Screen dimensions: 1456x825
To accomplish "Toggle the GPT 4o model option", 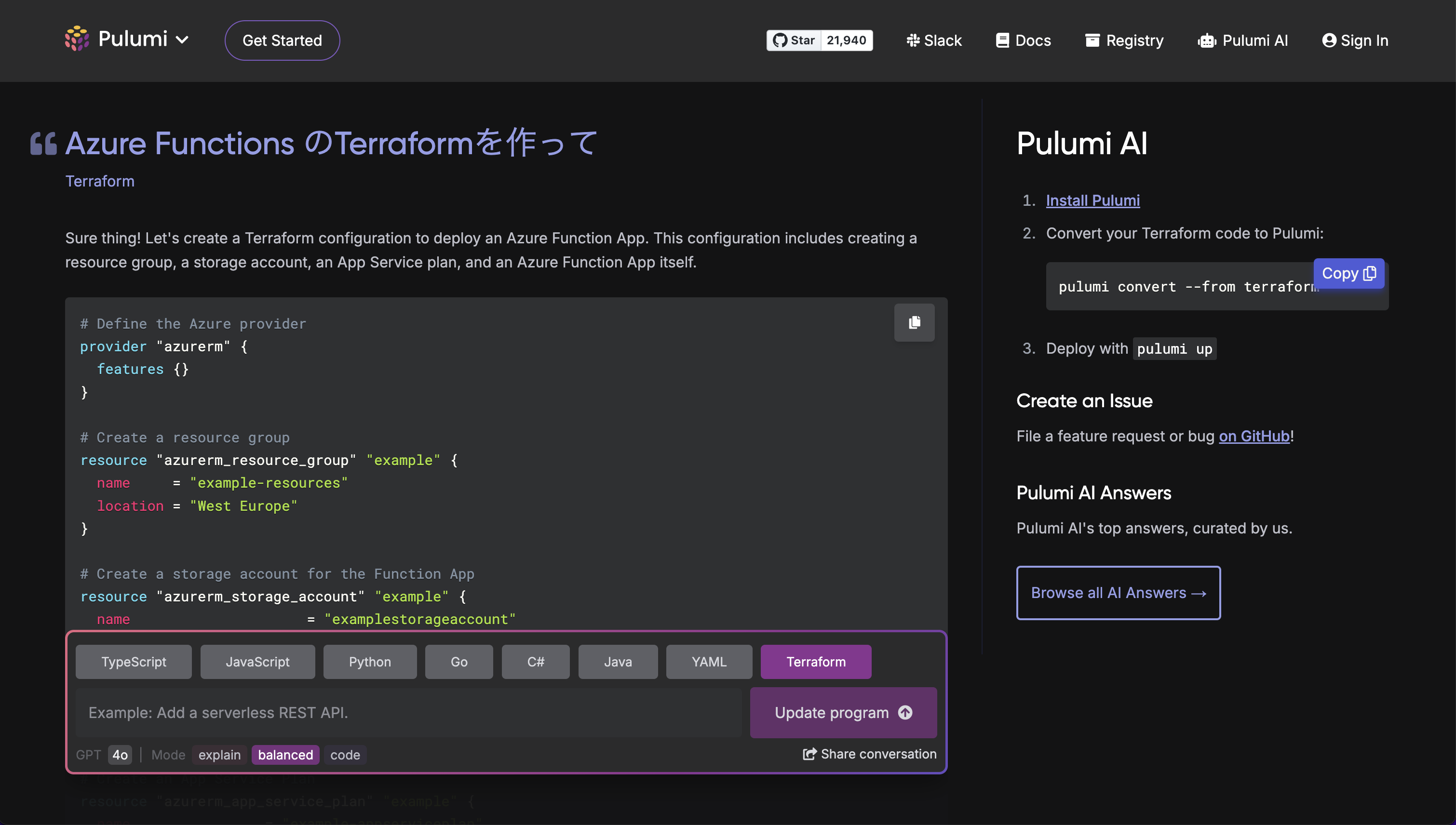I will click(x=120, y=755).
